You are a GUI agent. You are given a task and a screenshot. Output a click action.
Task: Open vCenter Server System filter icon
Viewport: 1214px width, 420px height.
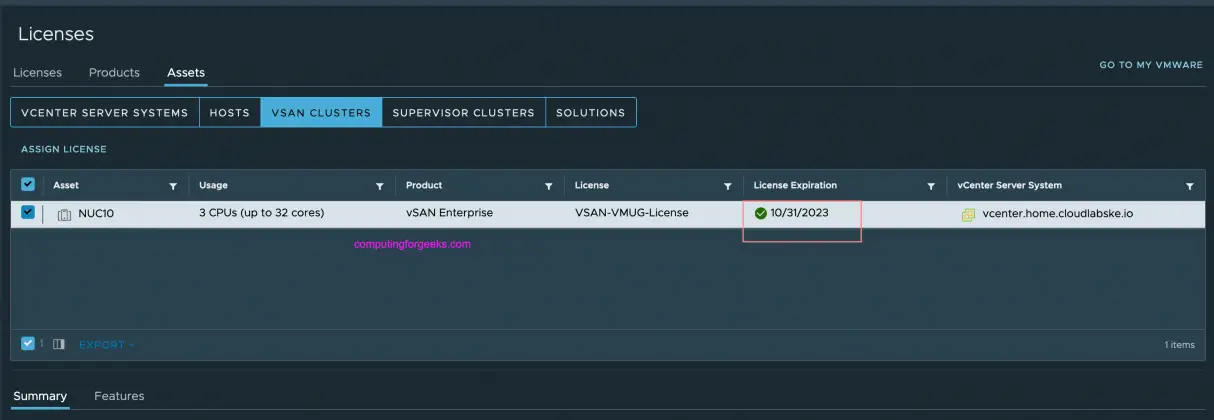pyautogui.click(x=1189, y=186)
